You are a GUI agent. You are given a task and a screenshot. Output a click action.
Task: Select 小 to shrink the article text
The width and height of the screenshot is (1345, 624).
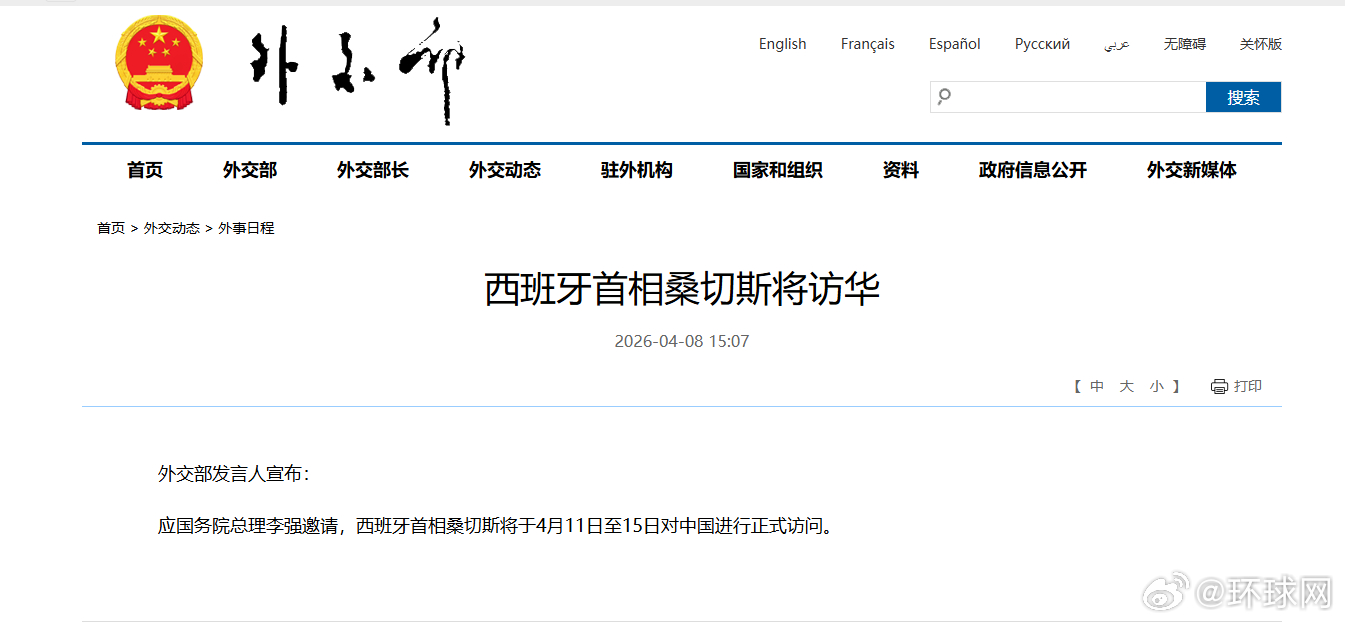tap(1155, 386)
